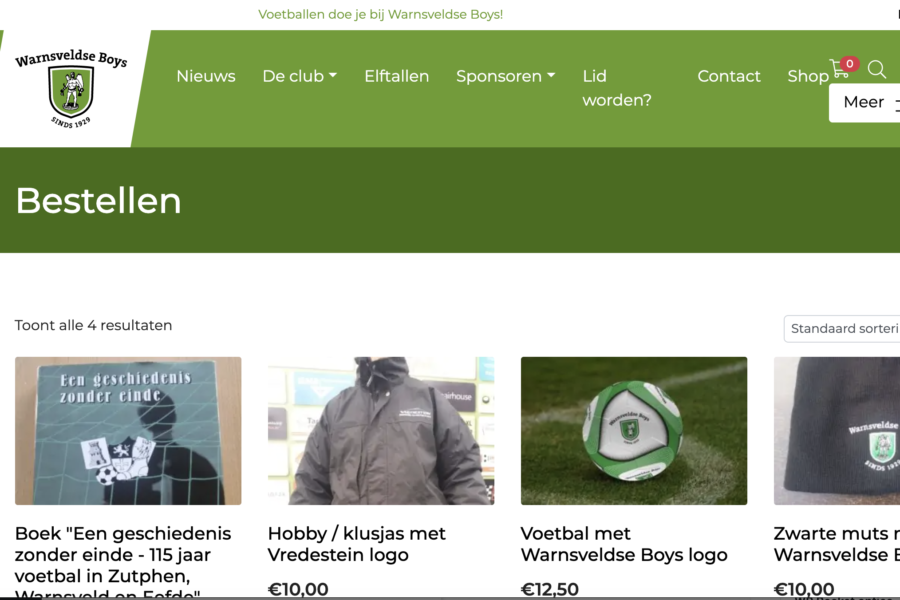This screenshot has height=600, width=900.
Task: Click the Meer menu button
Action: click(x=864, y=102)
